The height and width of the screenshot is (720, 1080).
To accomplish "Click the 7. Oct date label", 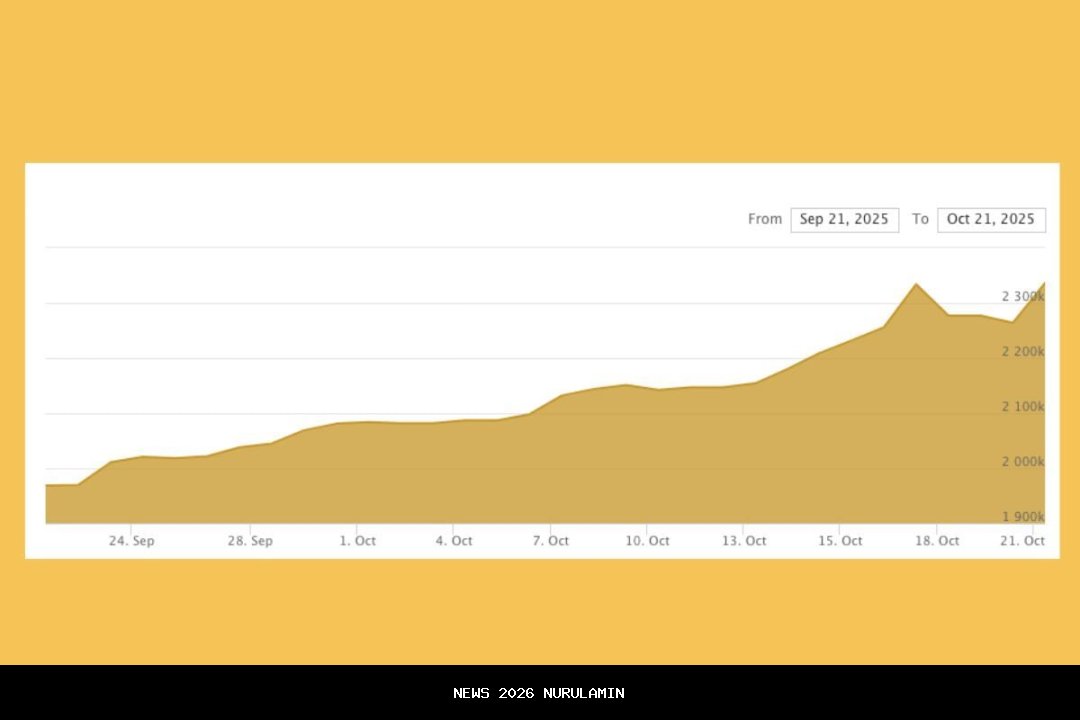I will pos(550,541).
